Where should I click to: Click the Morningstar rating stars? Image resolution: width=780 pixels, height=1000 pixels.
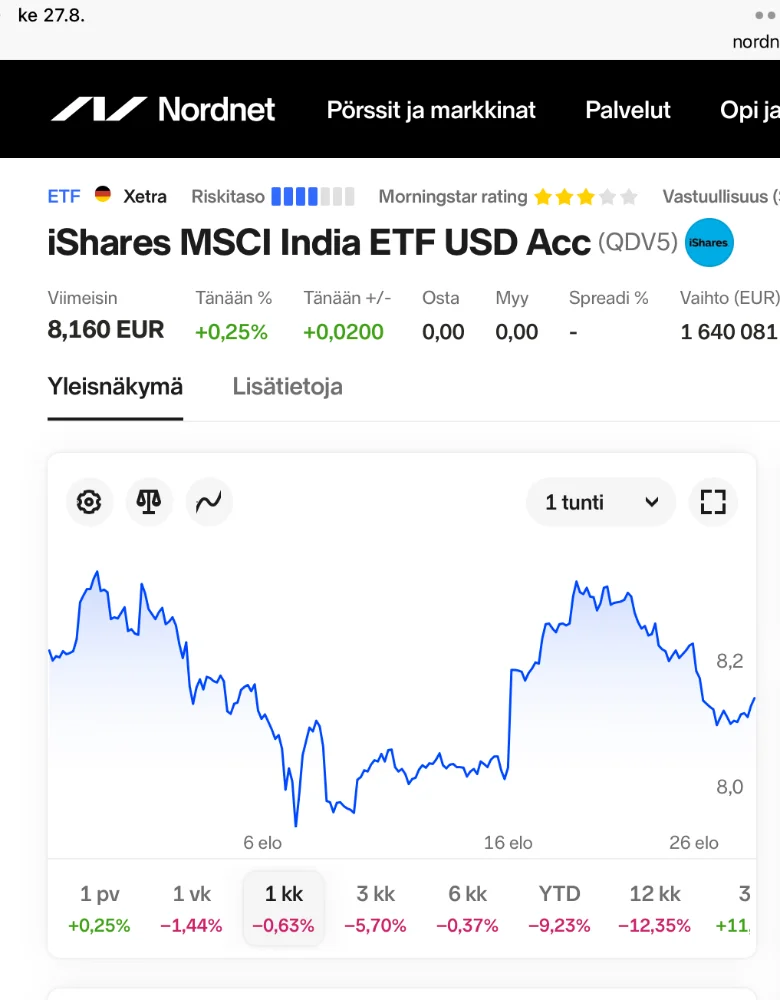click(x=585, y=197)
